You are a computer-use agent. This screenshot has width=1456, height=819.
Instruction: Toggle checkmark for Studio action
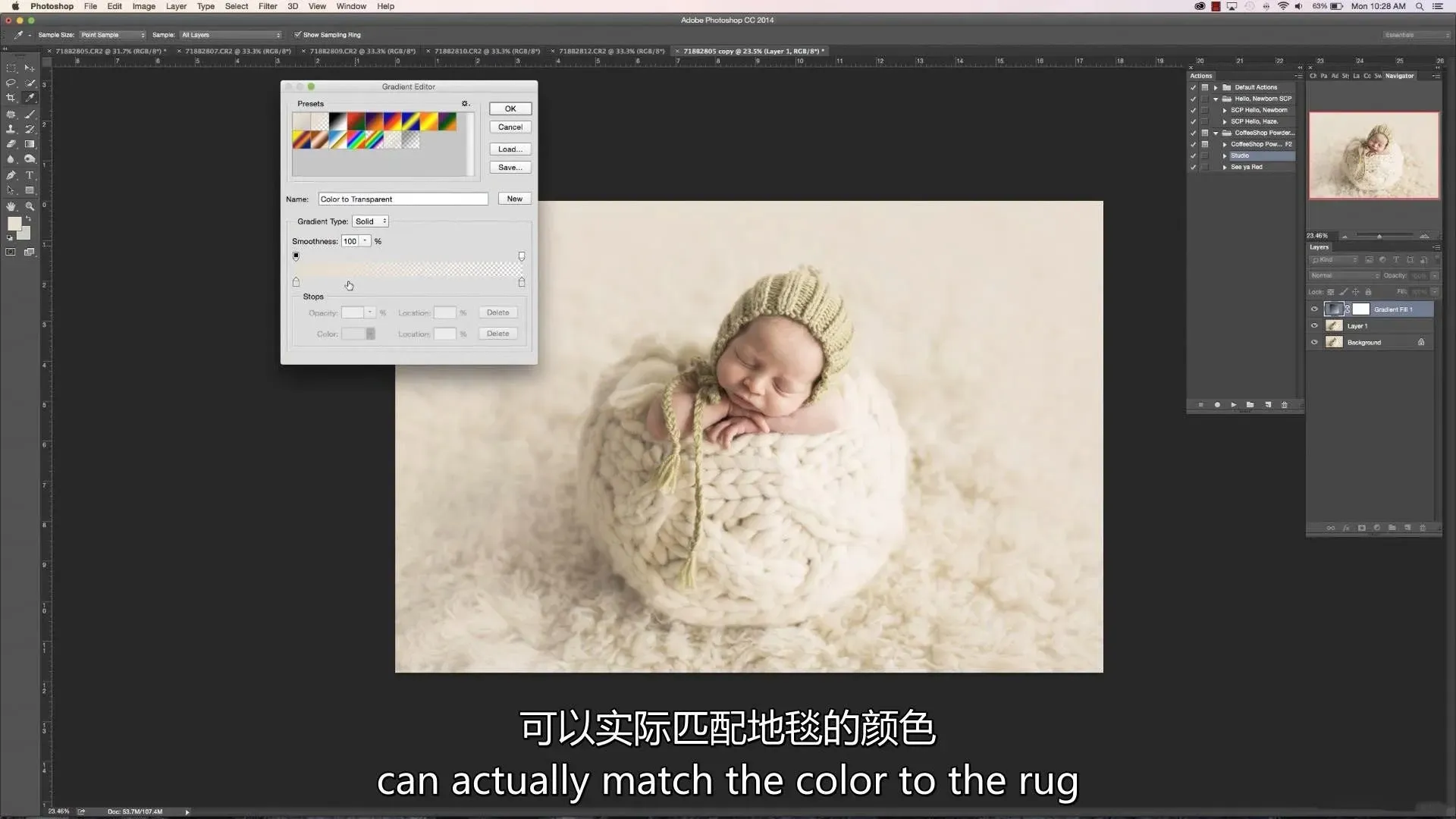[1193, 155]
